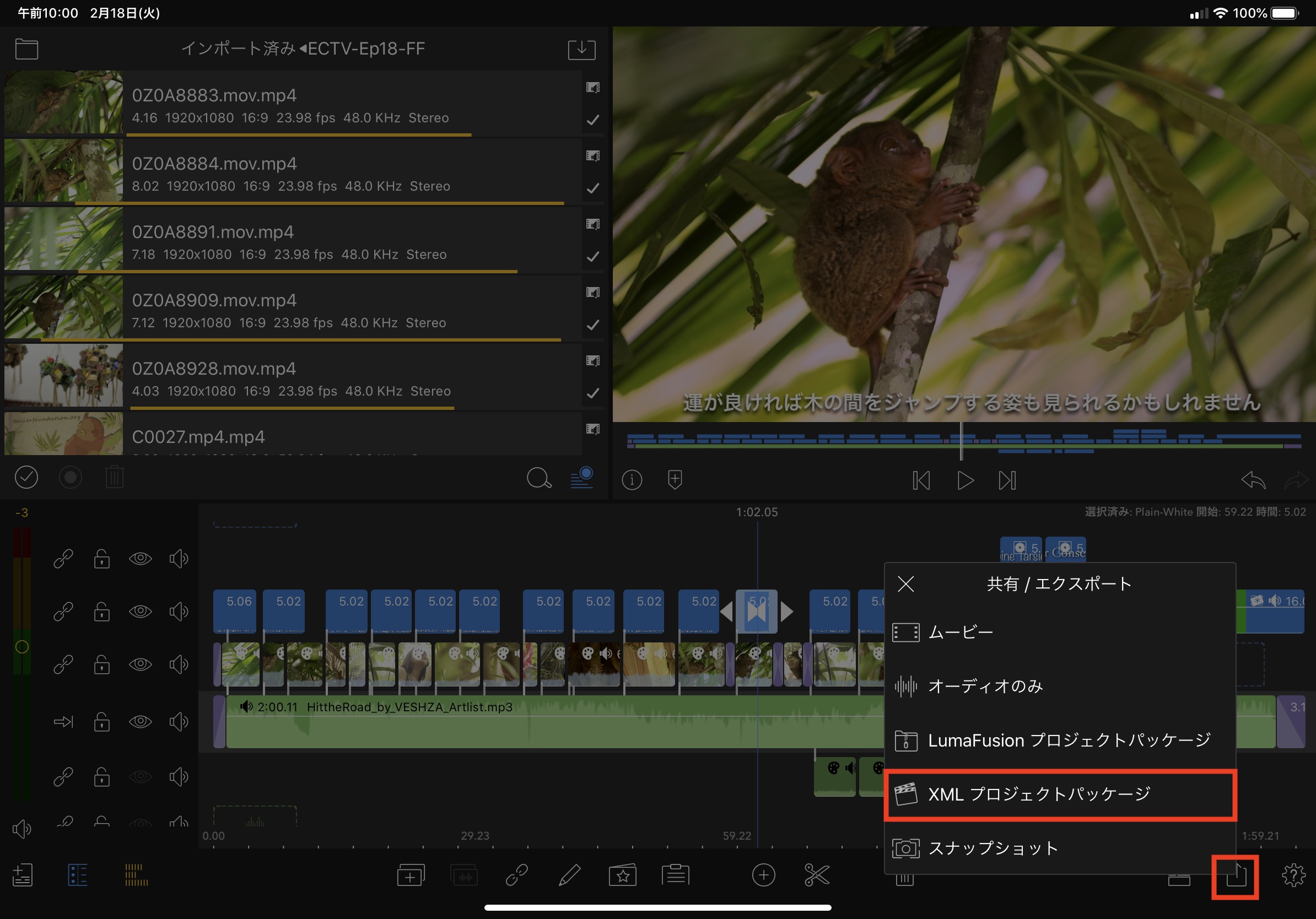Open library sort and filter options

coord(581,478)
